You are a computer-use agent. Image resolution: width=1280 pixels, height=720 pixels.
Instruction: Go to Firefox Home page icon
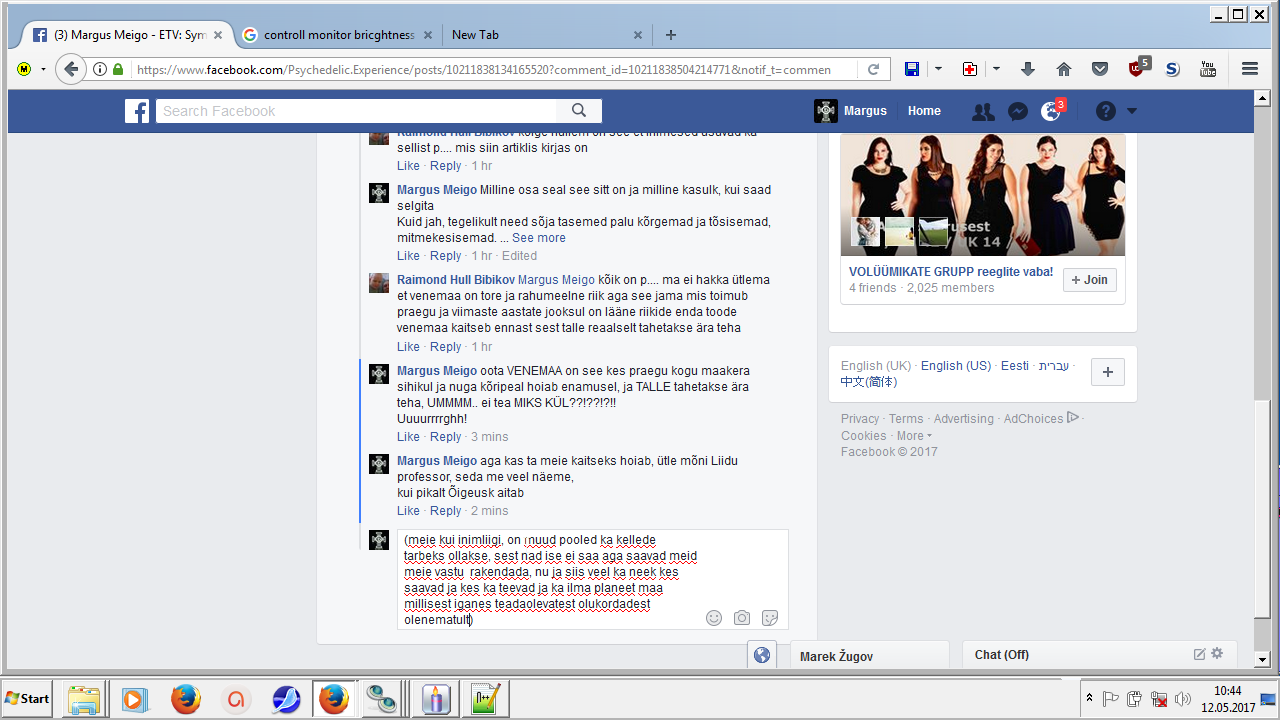pos(1064,69)
